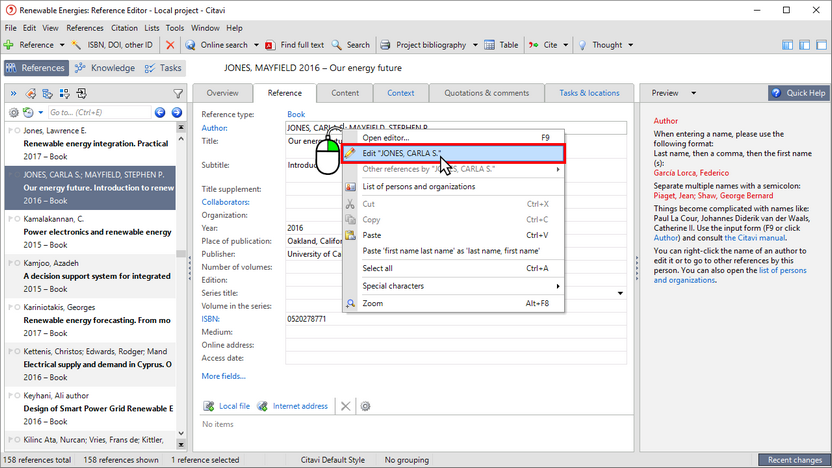Open the grouping filter icon with blue squares
Viewport: 832px width, 468px height.
click(x=65, y=94)
